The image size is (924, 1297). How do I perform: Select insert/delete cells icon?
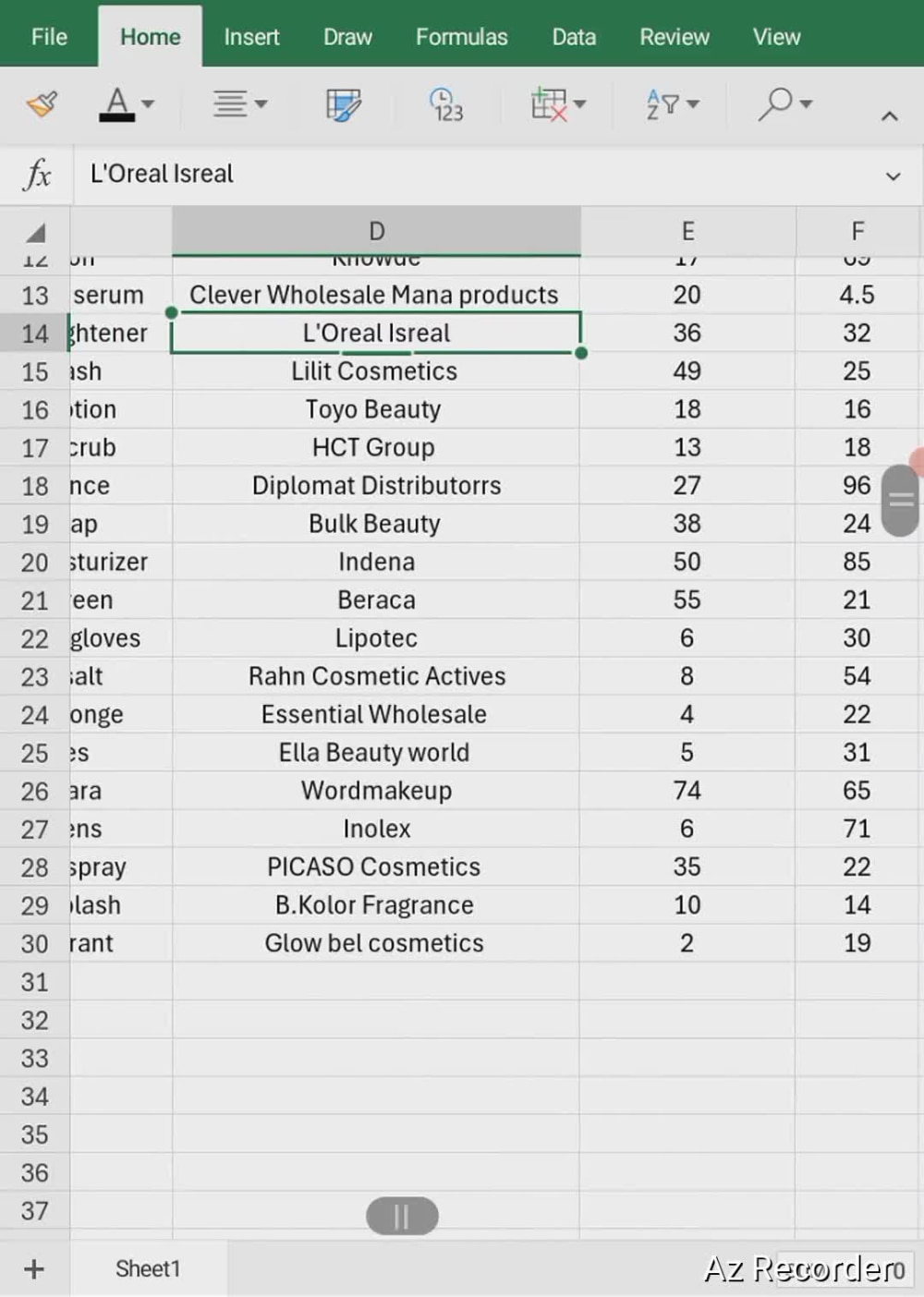point(549,104)
